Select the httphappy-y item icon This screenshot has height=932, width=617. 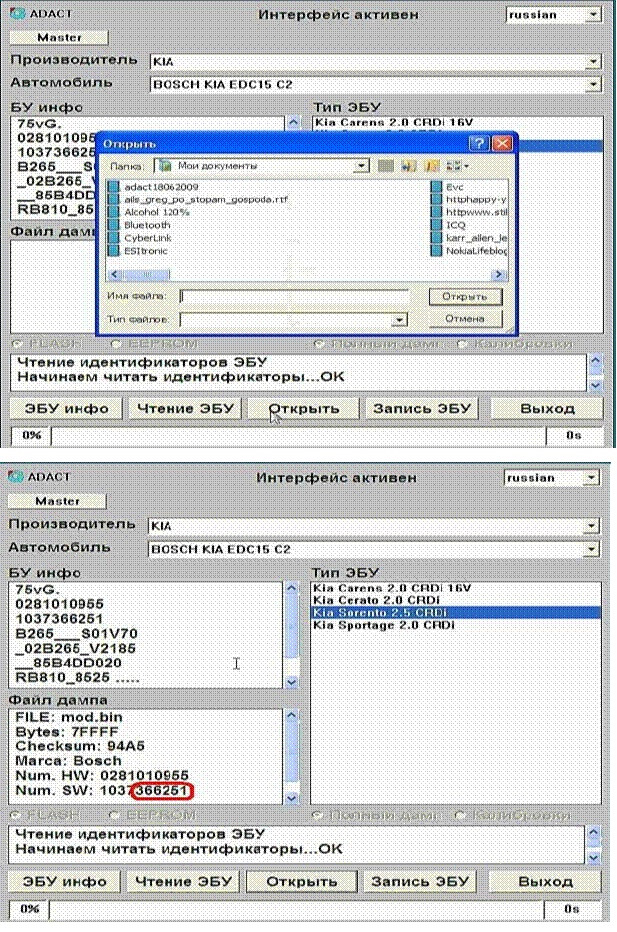click(436, 200)
